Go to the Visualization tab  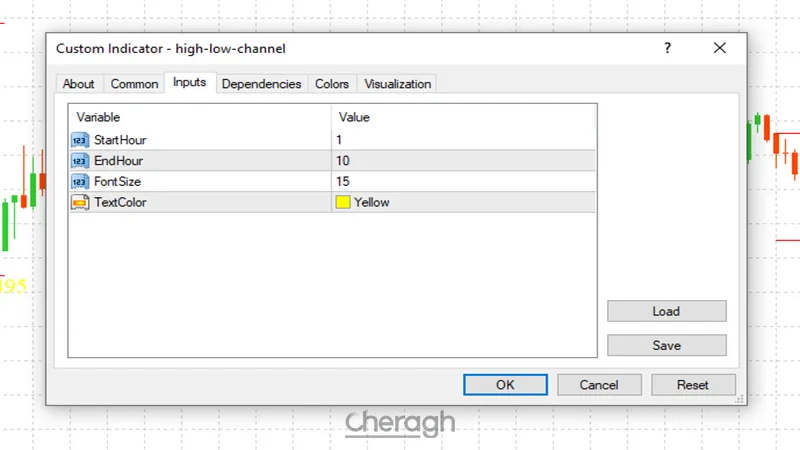(x=397, y=84)
